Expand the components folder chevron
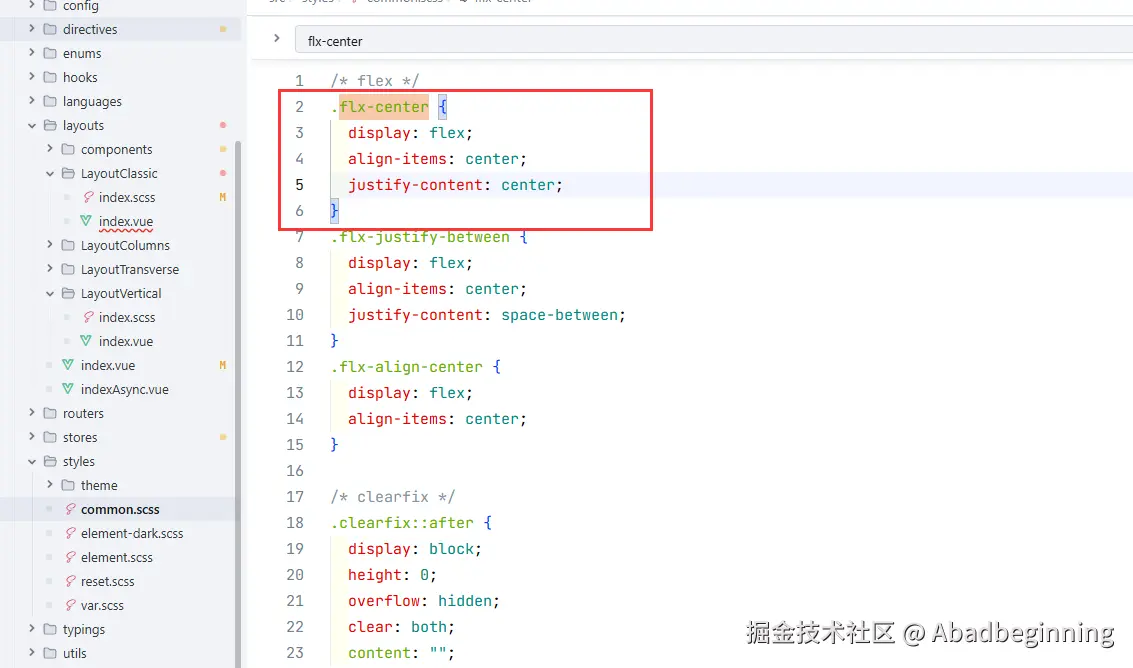Image resolution: width=1133 pixels, height=668 pixels. pyautogui.click(x=49, y=149)
